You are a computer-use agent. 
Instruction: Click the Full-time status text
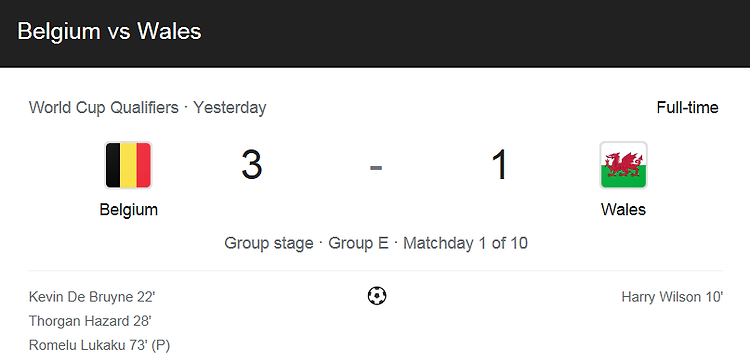coord(687,108)
